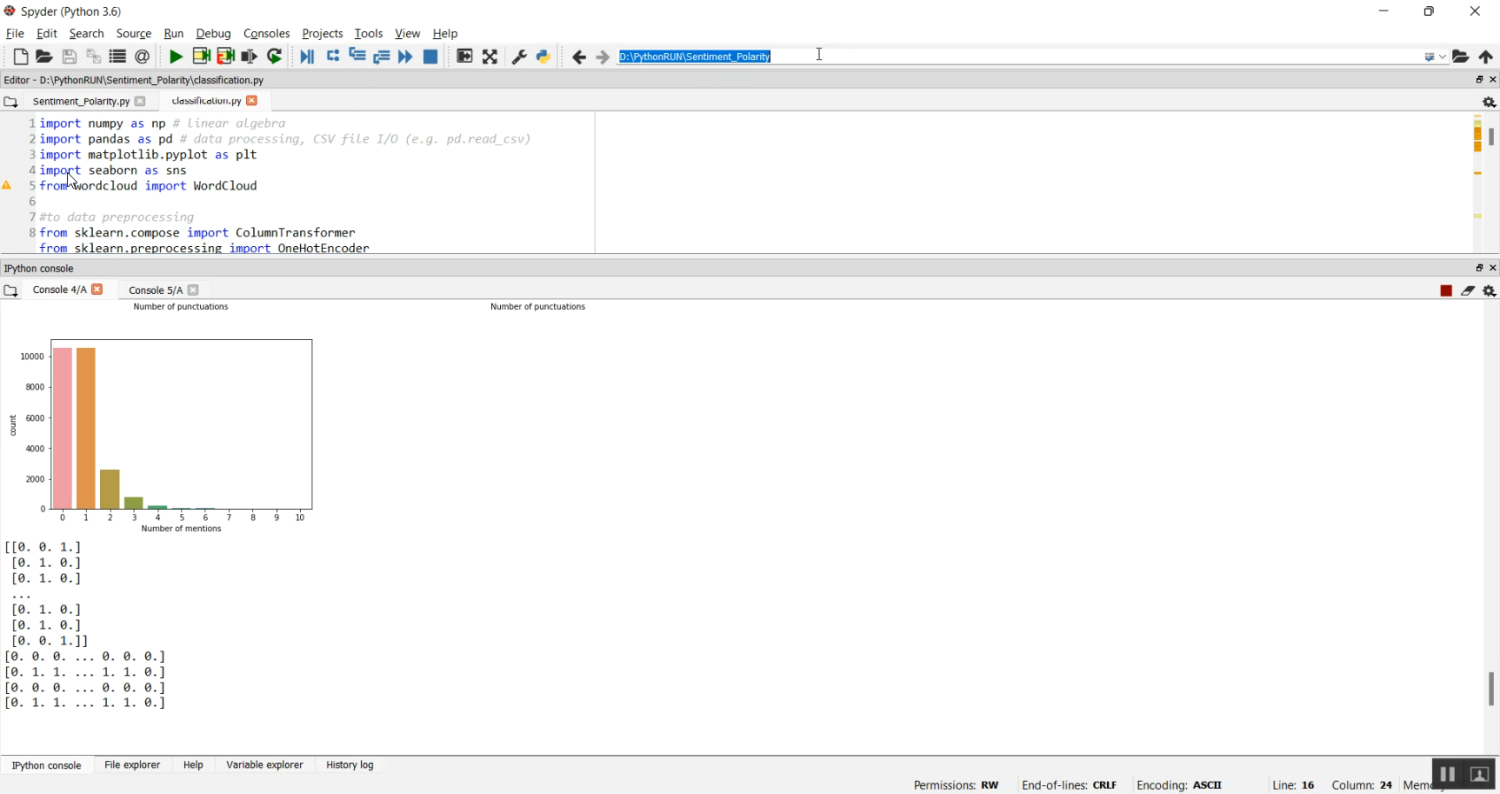Open the History log tab
1500x794 pixels.
350,765
